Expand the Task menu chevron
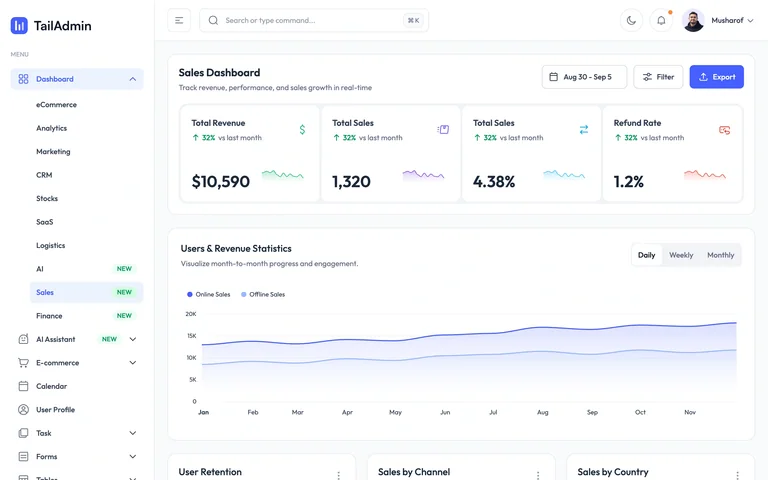Image resolution: width=768 pixels, height=480 pixels. click(x=133, y=433)
